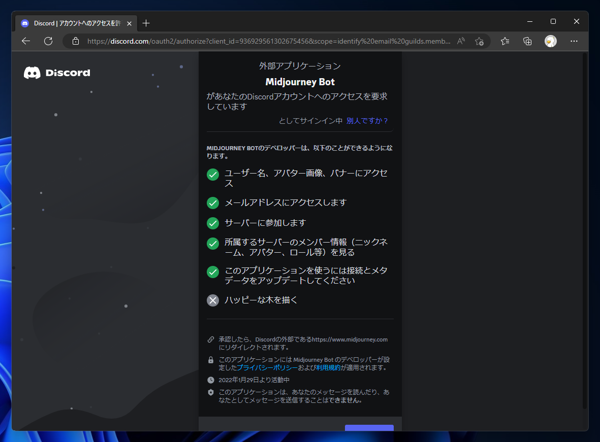Screen dimensions: 600x442
Task: Close the Discord browser tab
Action: pyautogui.click(x=129, y=23)
